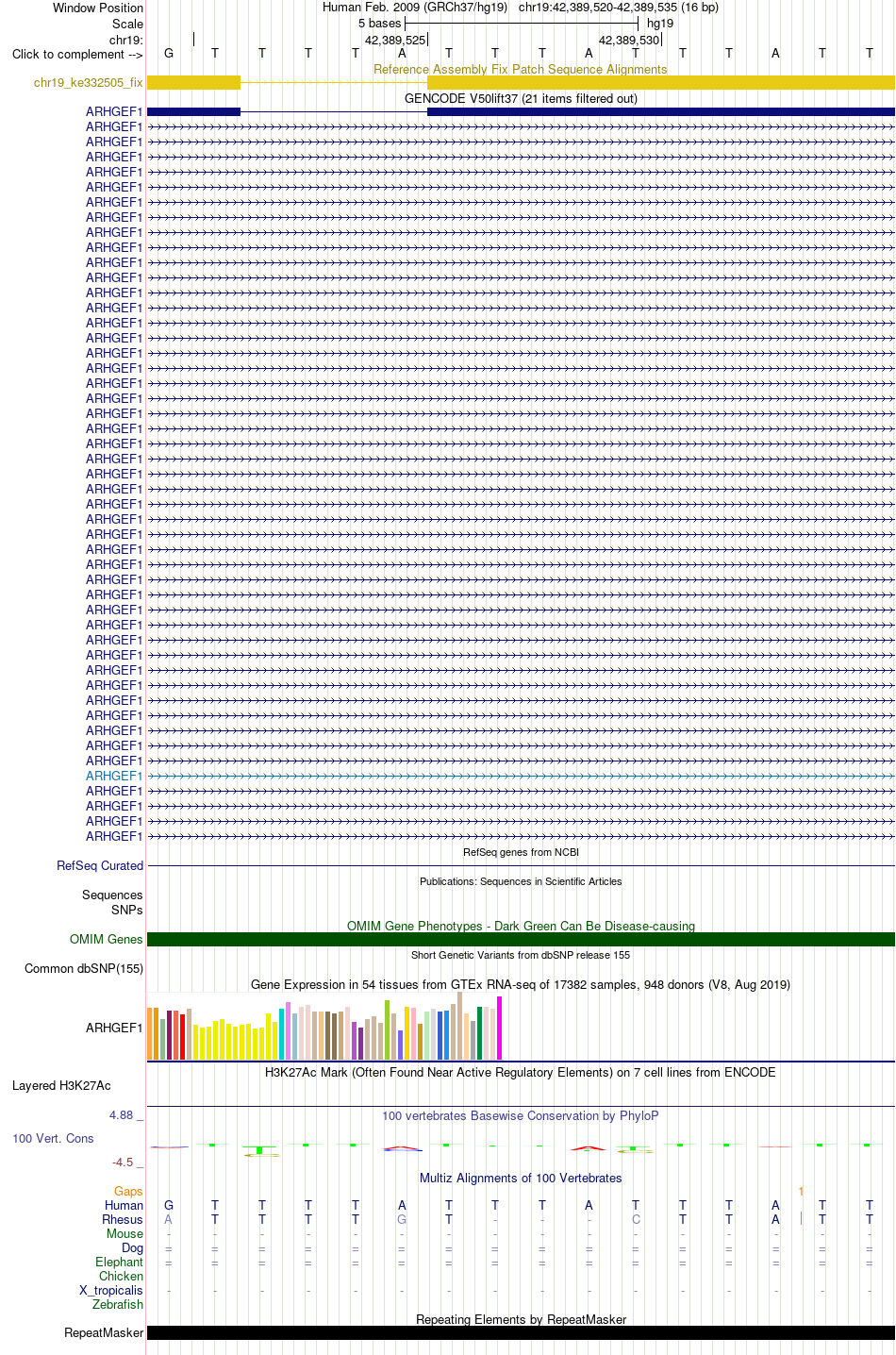
Task: Click the Dog species label
Action: pos(132,1248)
